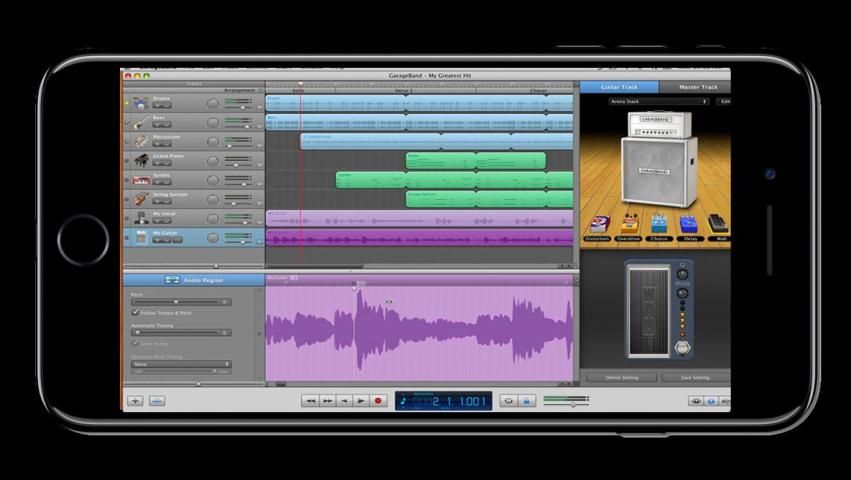
Task: Select the Delay stompbox pedal
Action: (x=690, y=226)
